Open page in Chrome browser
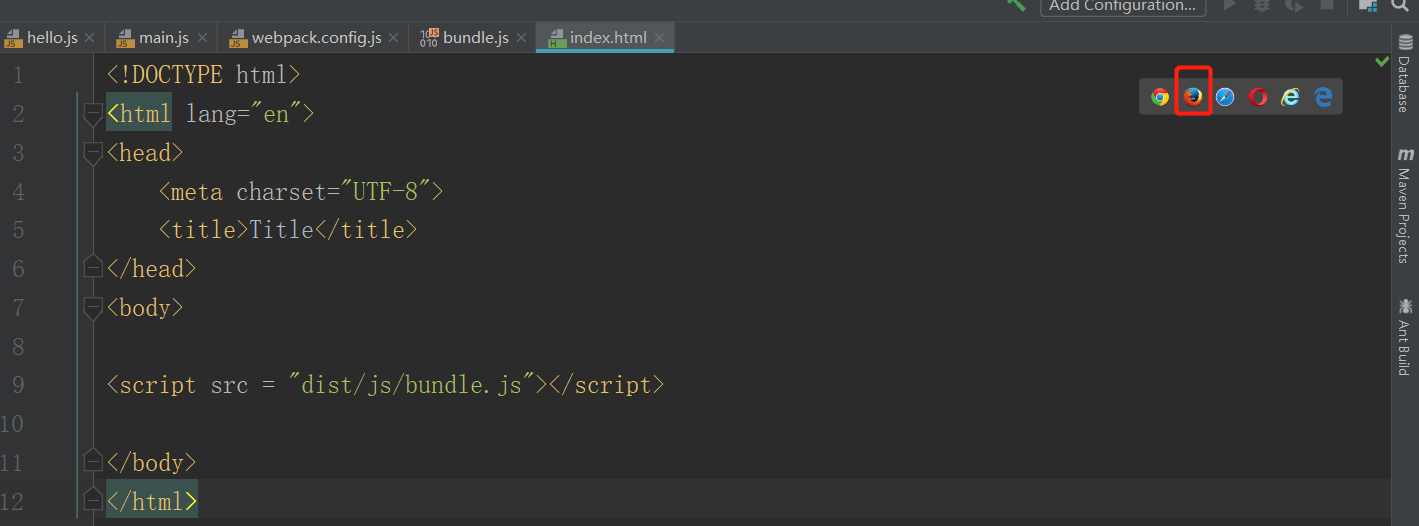 [1160, 97]
